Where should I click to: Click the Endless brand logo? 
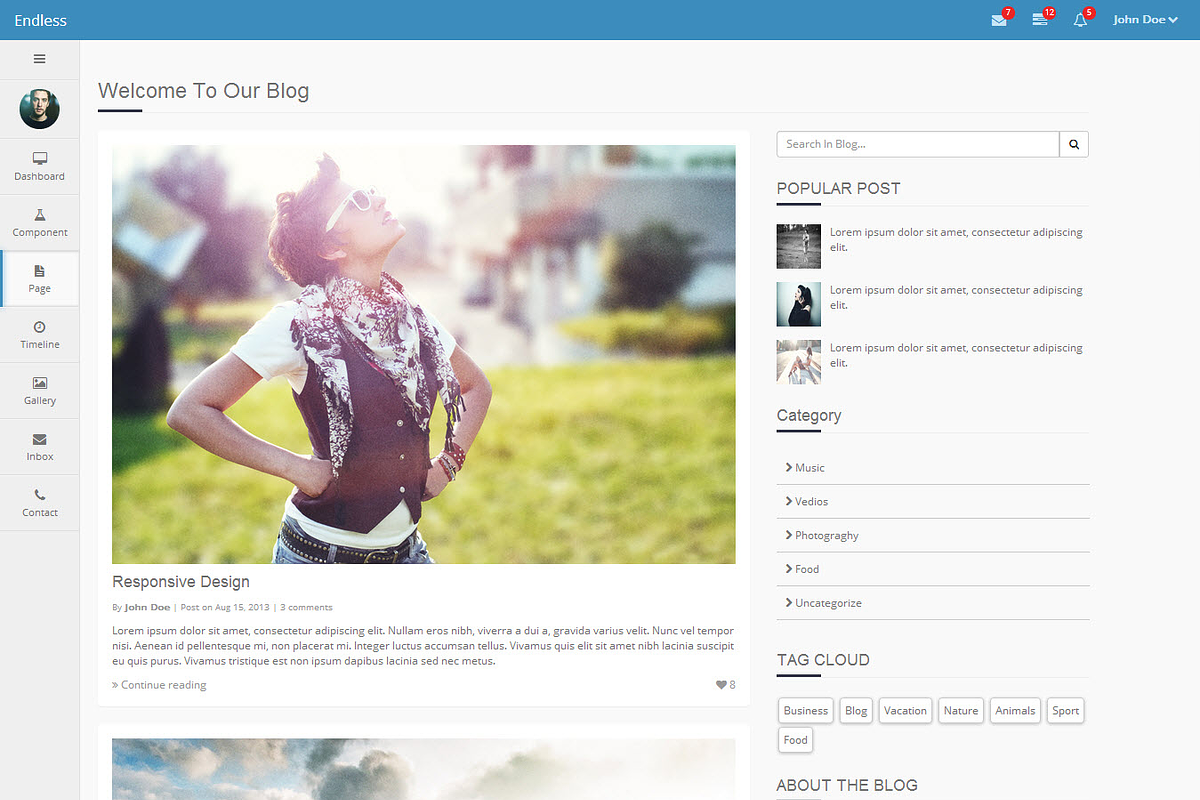click(x=41, y=20)
